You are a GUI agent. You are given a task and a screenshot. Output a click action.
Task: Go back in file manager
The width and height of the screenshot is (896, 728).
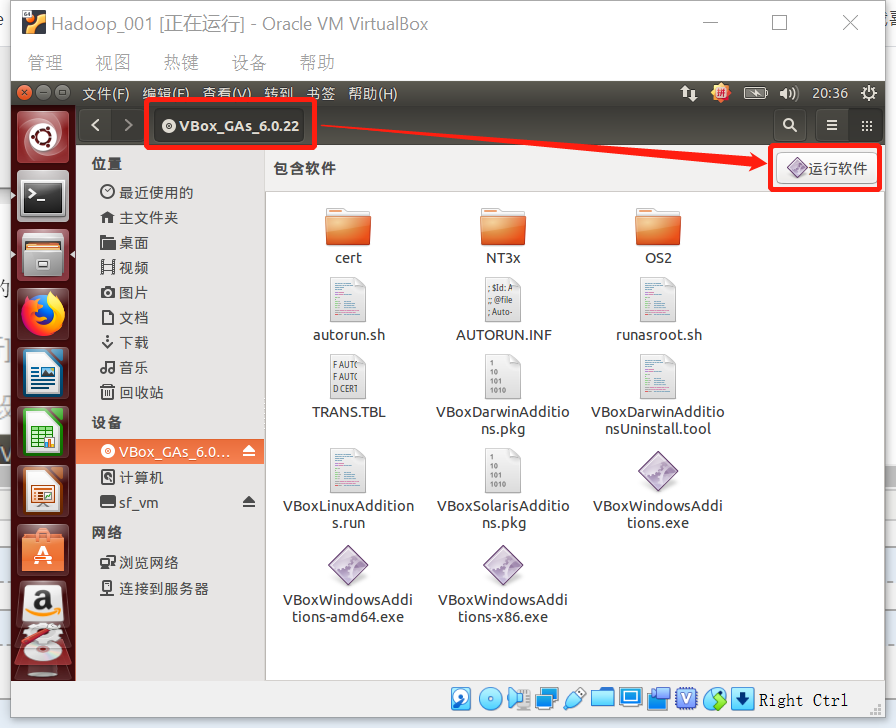pos(95,125)
